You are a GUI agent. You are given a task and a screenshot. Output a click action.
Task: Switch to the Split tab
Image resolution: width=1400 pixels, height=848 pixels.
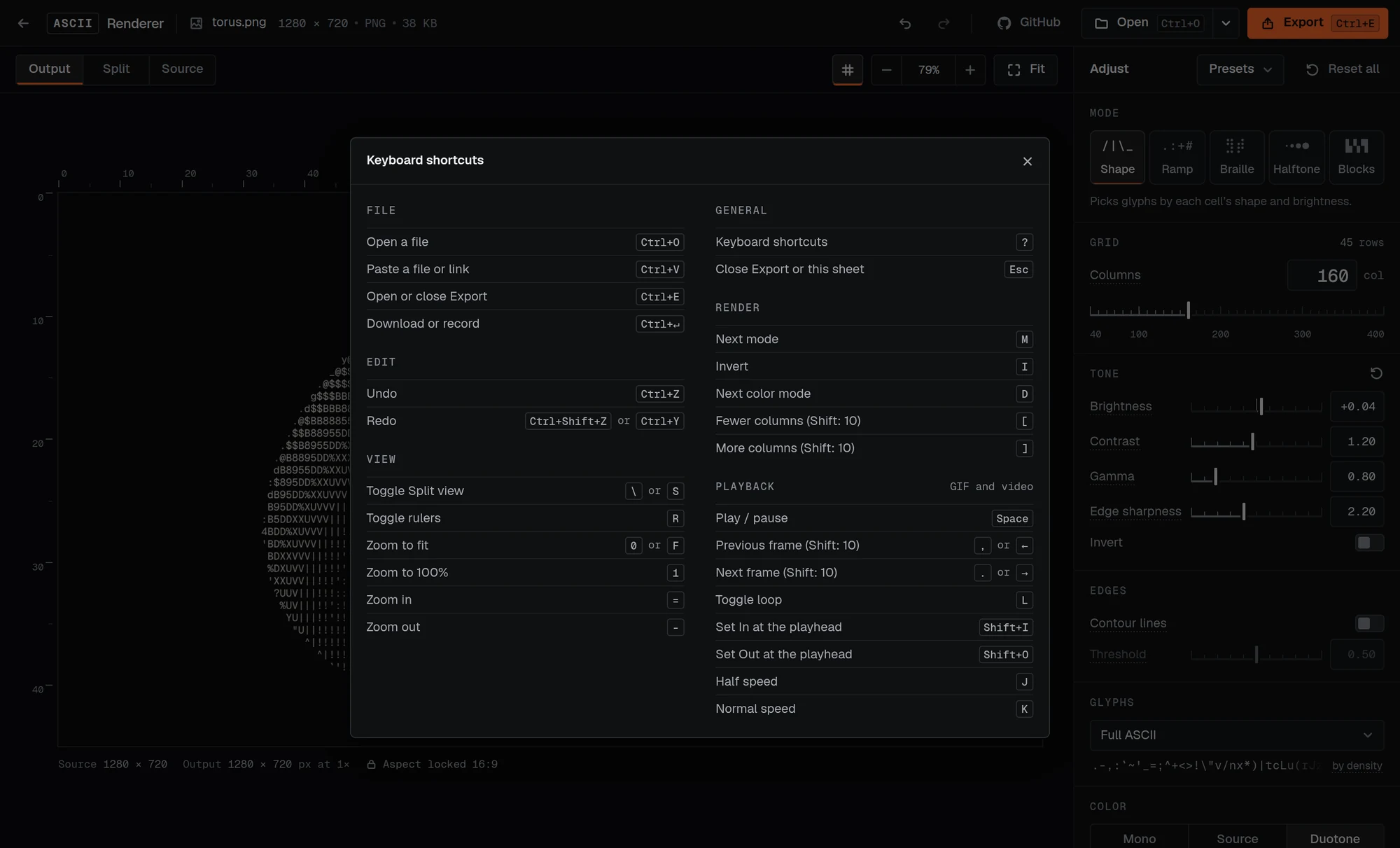tap(116, 69)
